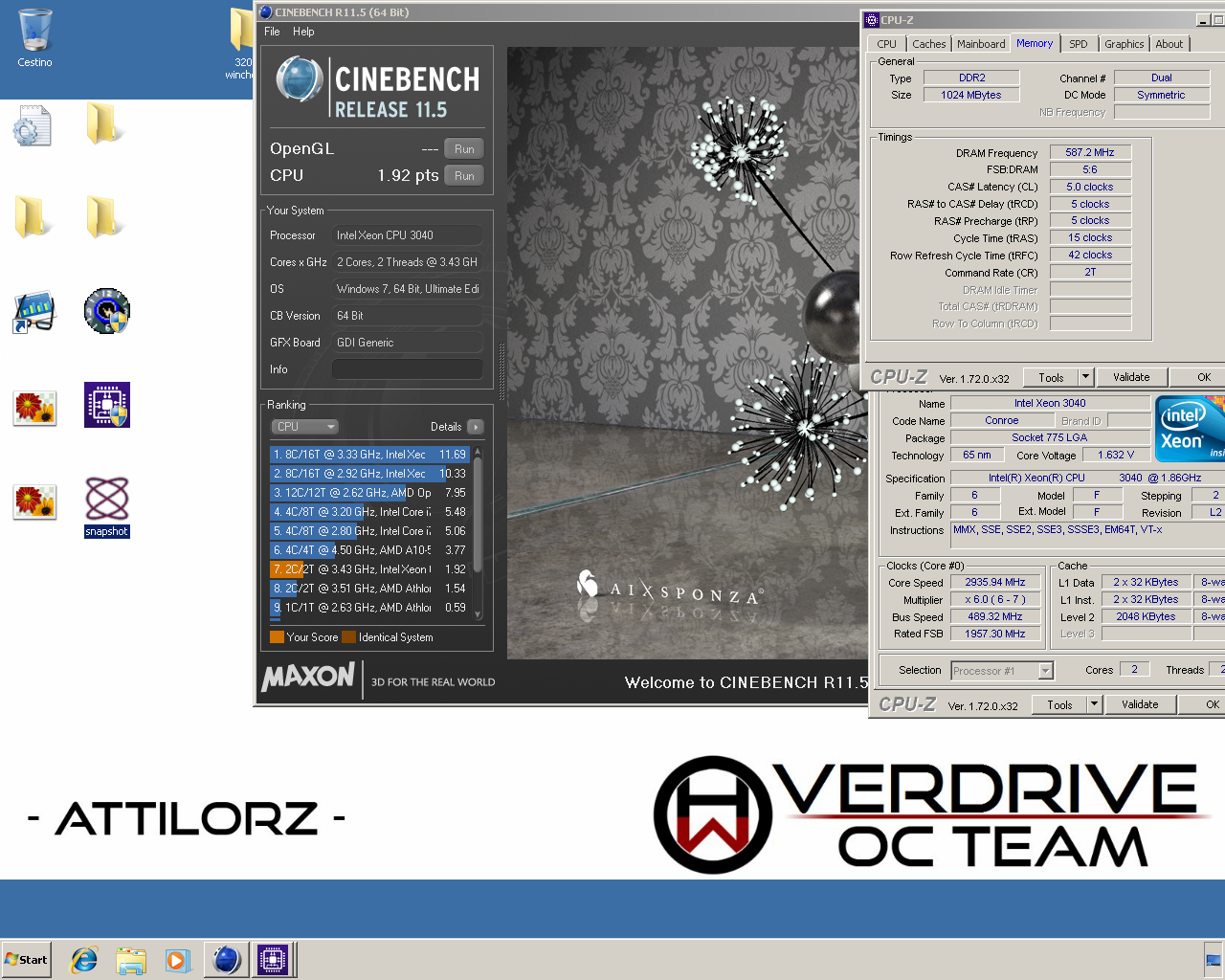The image size is (1225, 980).
Task: Open Windows Media Player from the taskbar
Action: tap(177, 960)
